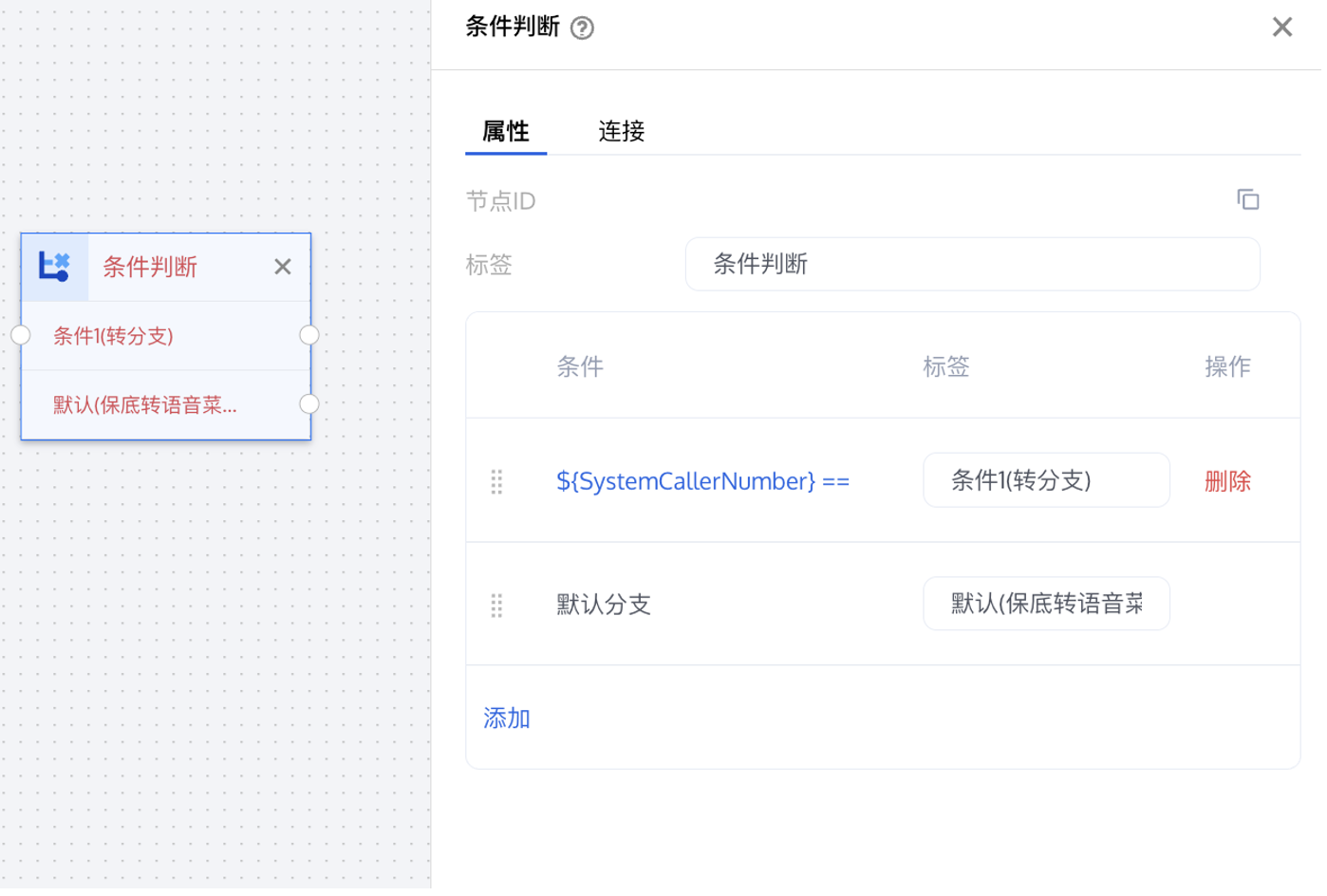
Task: Click the left input port of 条件1
Action: tap(21, 335)
